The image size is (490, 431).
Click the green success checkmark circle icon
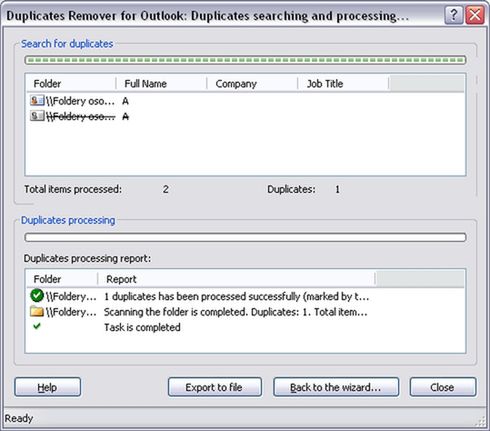(x=37, y=295)
